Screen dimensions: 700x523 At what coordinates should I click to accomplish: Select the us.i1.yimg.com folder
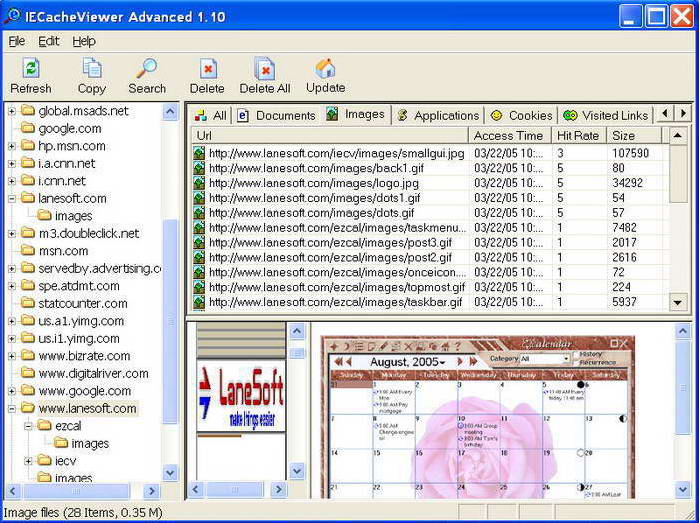click(x=79, y=338)
